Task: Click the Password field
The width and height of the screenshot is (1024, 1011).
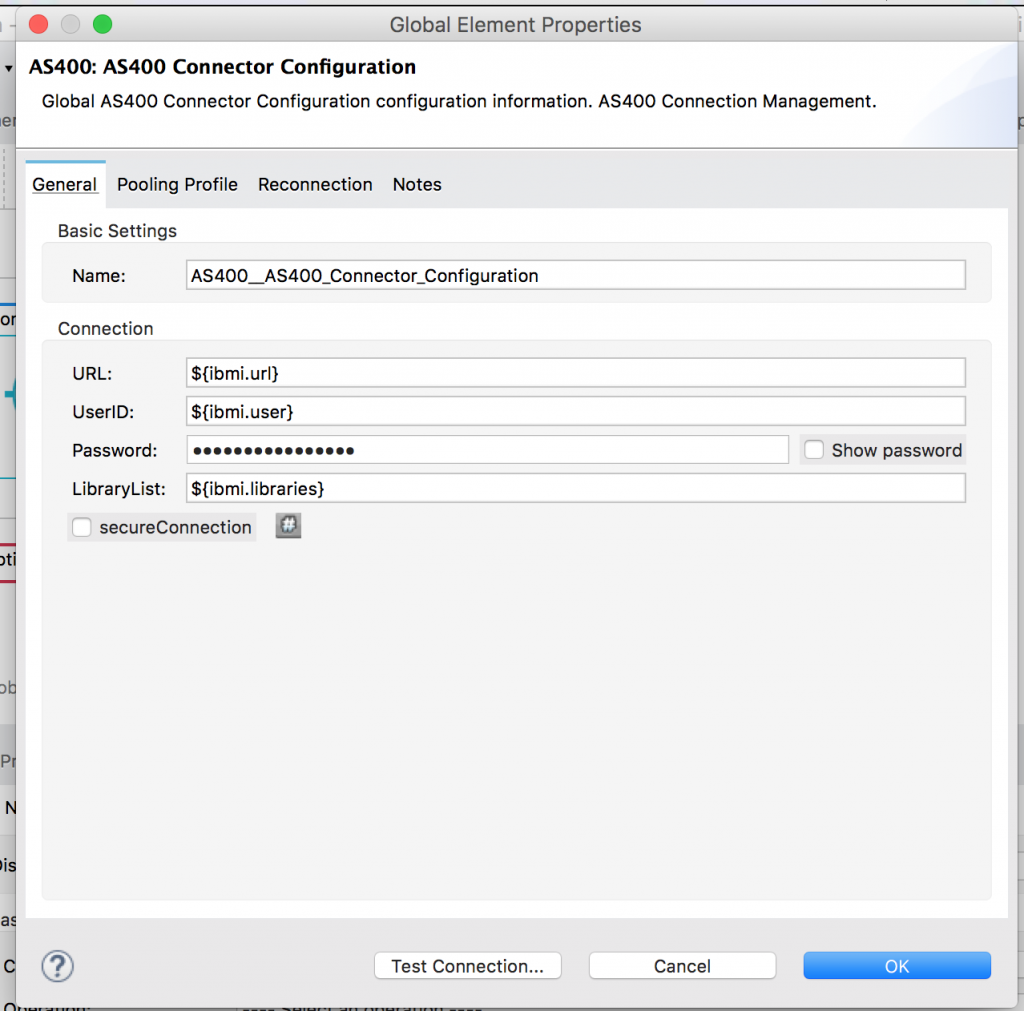Action: [487, 450]
